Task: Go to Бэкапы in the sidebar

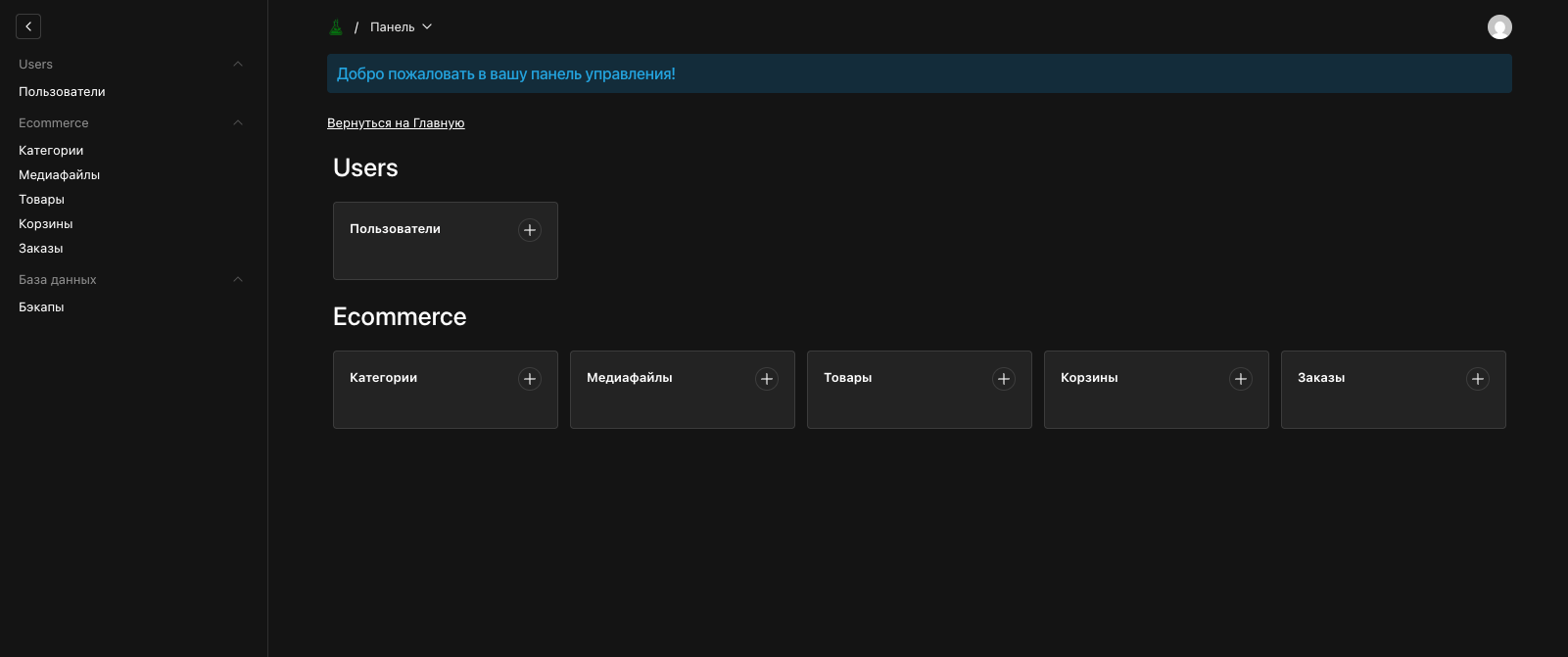Action: pos(41,307)
